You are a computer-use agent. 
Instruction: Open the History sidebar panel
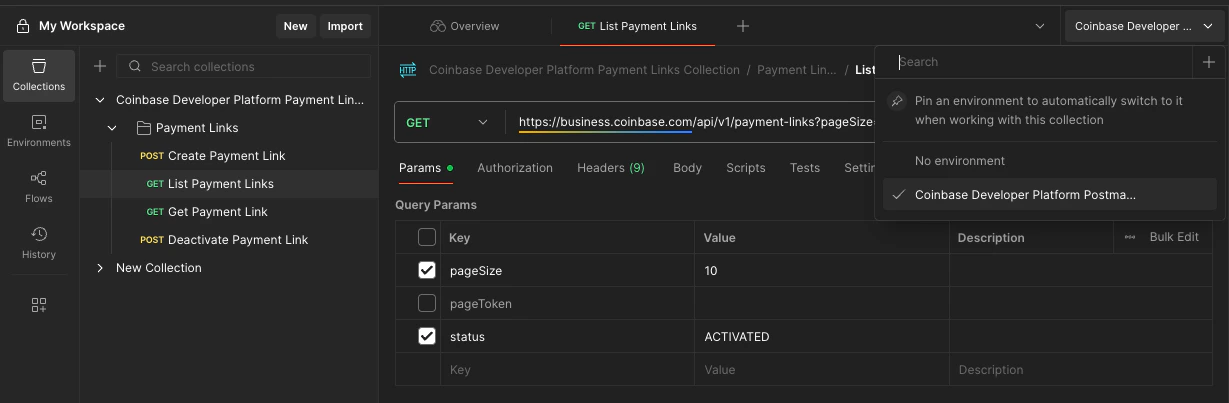click(x=39, y=244)
